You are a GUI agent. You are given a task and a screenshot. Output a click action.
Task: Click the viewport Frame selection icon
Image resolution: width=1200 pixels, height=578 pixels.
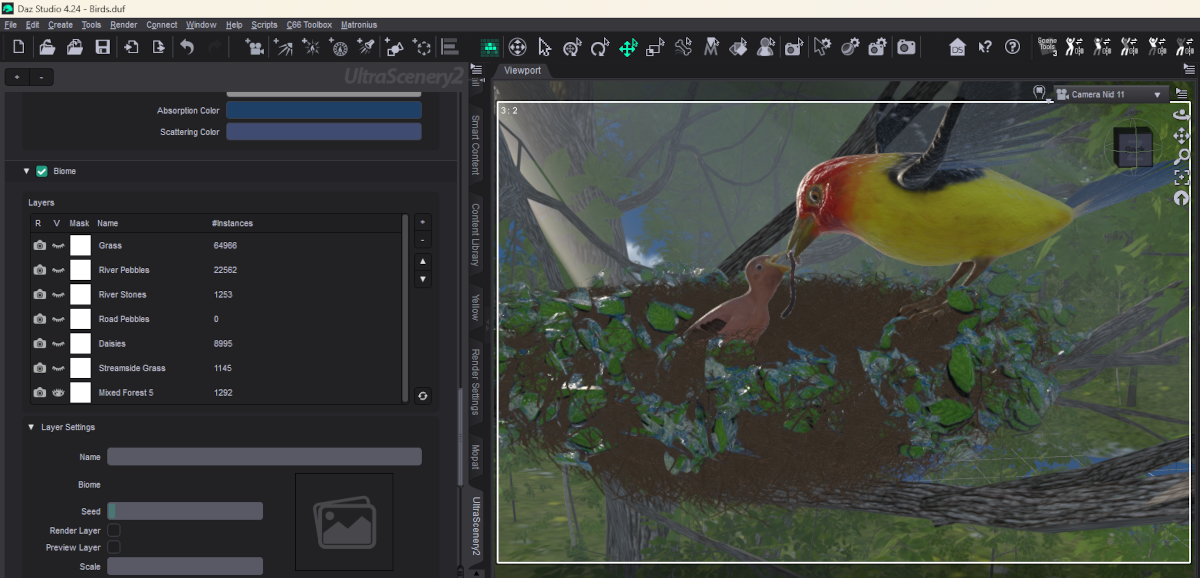tap(1182, 177)
